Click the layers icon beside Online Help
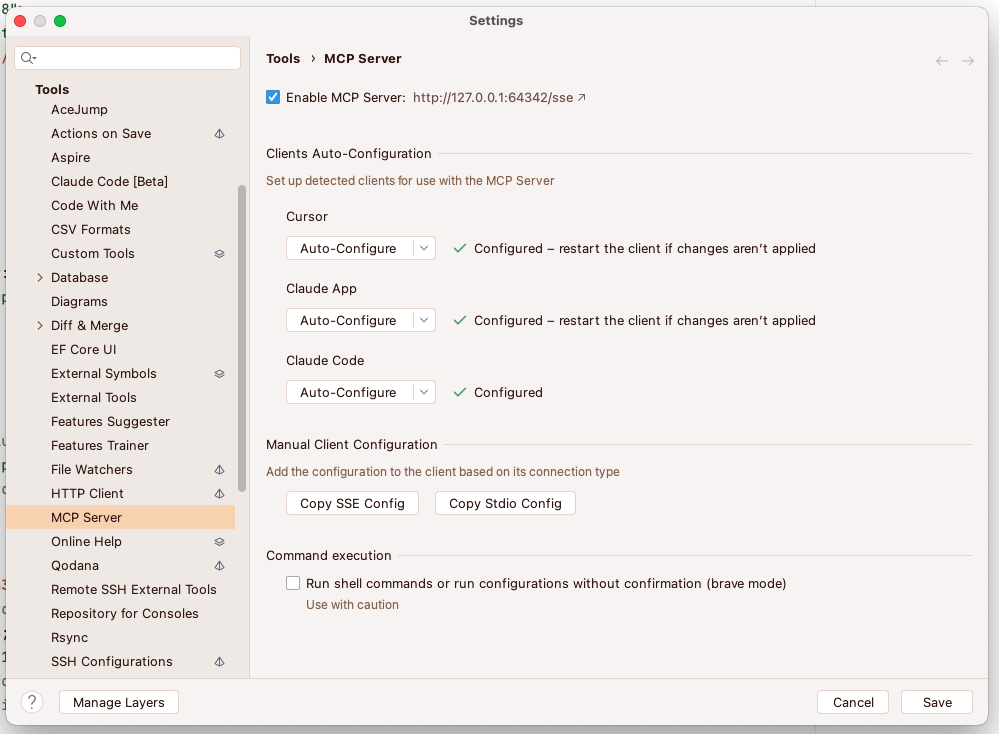Image resolution: width=999 pixels, height=734 pixels. click(x=219, y=542)
